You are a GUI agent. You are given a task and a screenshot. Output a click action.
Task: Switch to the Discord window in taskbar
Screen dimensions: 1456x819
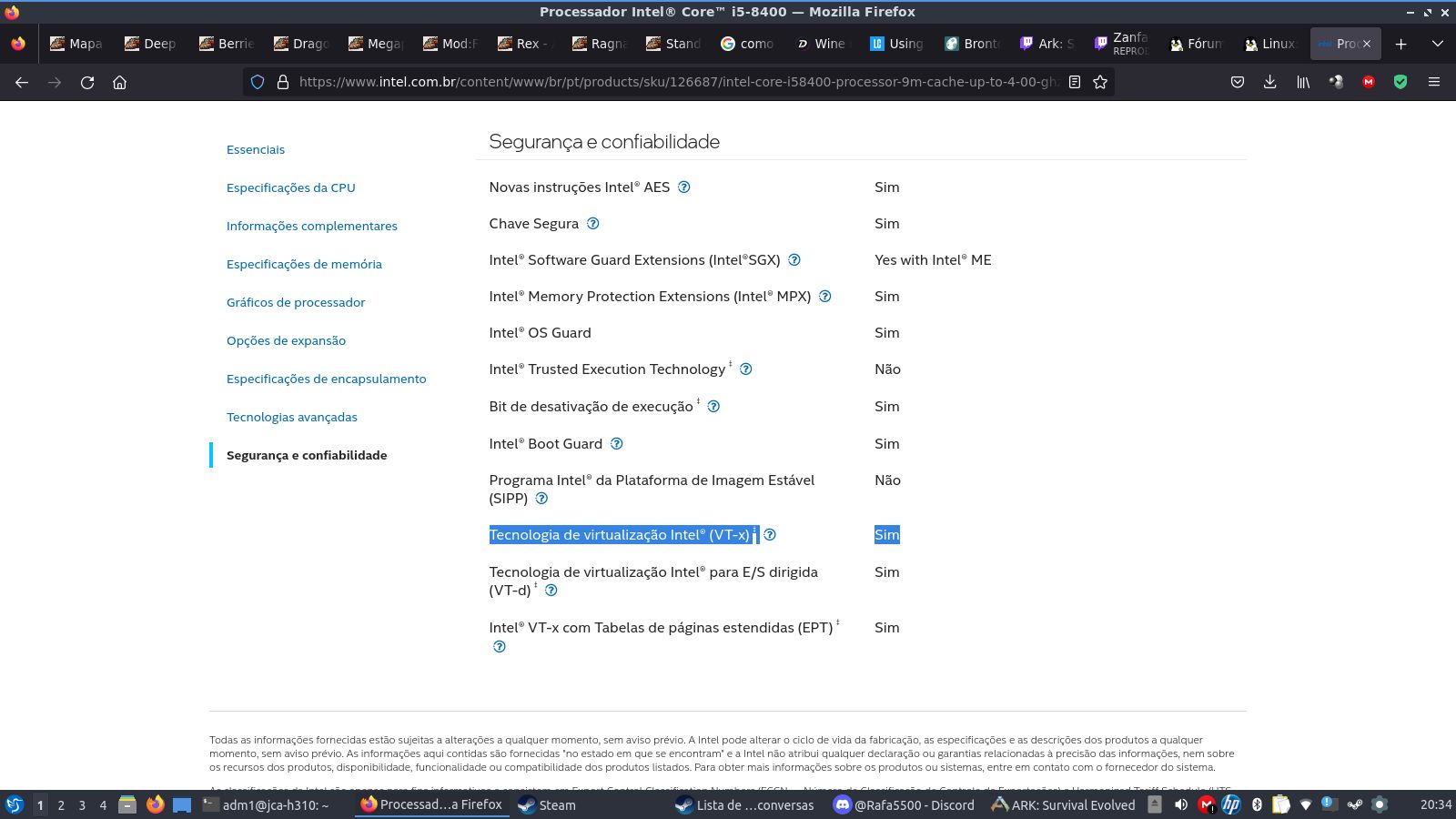pyautogui.click(x=905, y=804)
